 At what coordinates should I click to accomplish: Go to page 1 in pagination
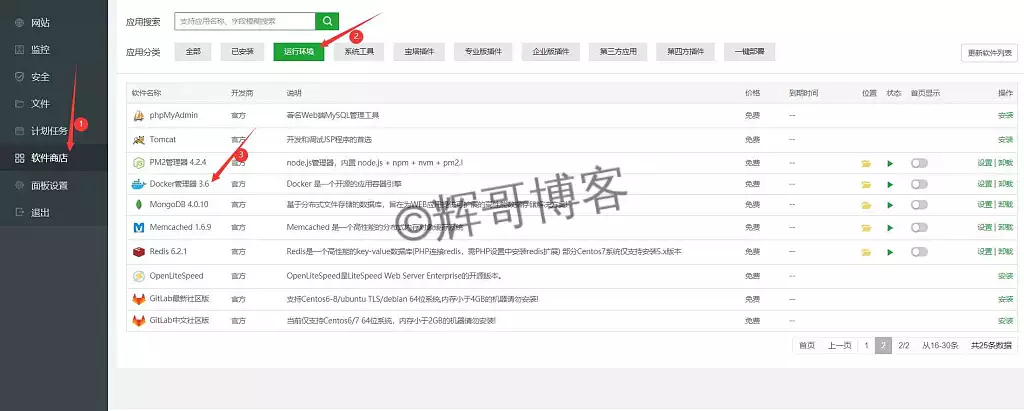(x=866, y=346)
